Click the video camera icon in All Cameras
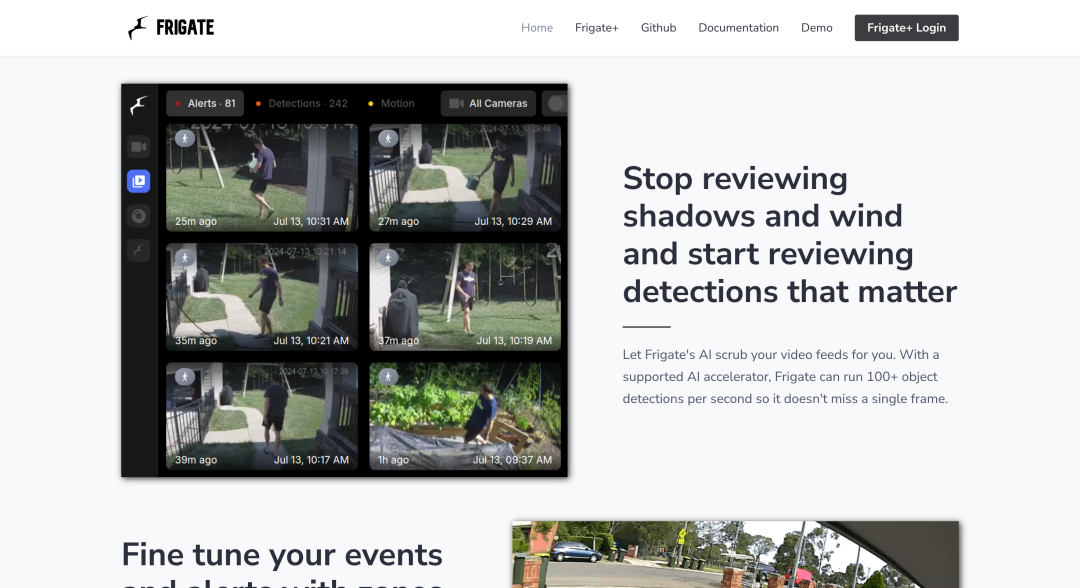The height and width of the screenshot is (588, 1080). point(456,103)
